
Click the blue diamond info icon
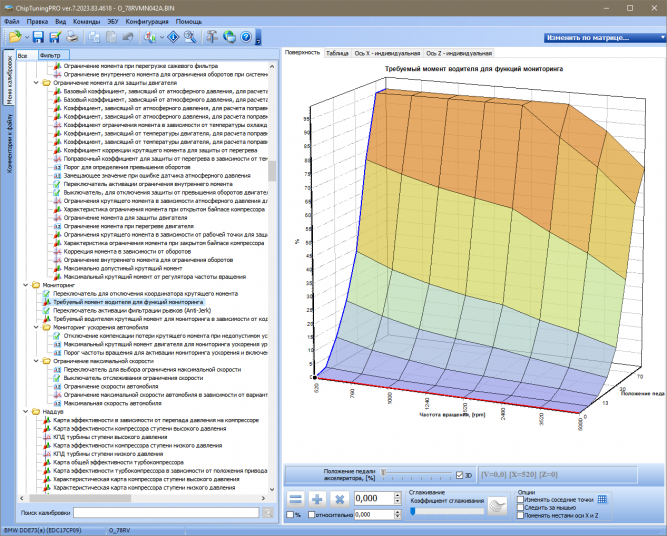(x=173, y=37)
